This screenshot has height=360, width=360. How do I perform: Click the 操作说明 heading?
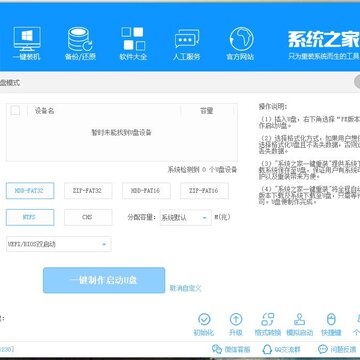(x=273, y=107)
